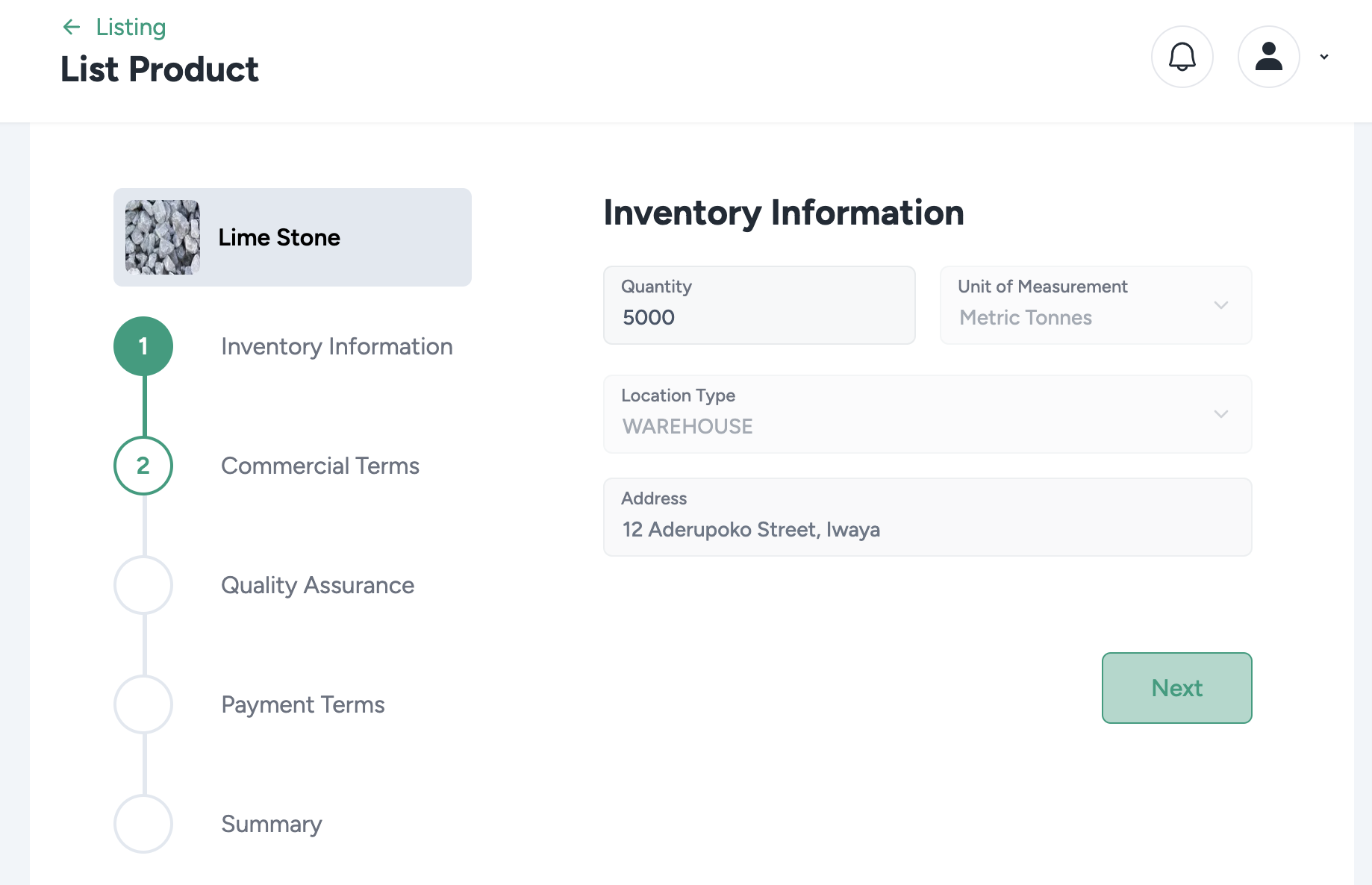Select step 1 circle in stepper

143,346
